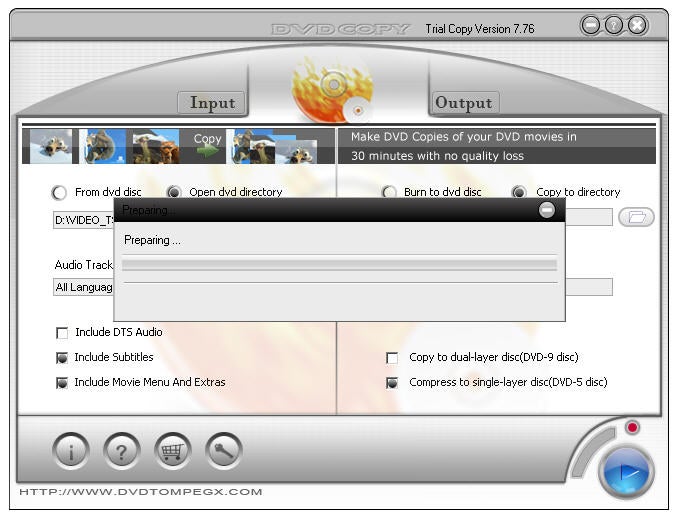Screen dimensions: 678x519
Task: Select Open dvd directory option
Action: 174,192
